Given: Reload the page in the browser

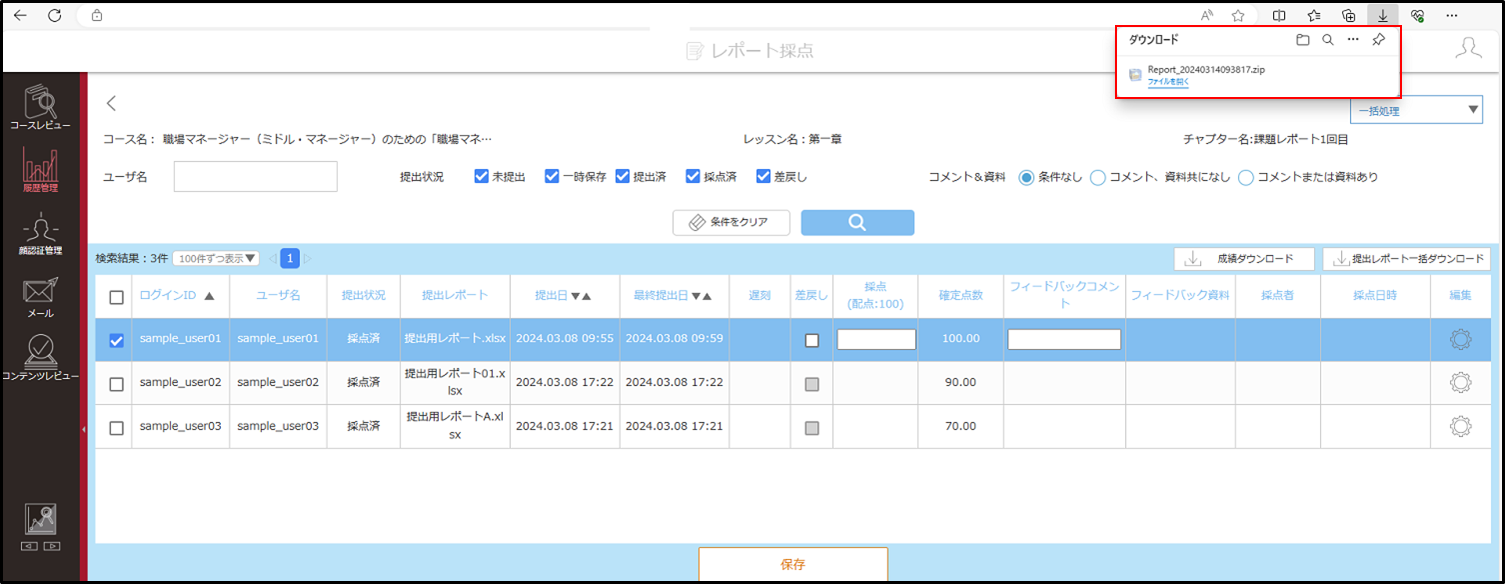Looking at the screenshot, I should pos(55,15).
